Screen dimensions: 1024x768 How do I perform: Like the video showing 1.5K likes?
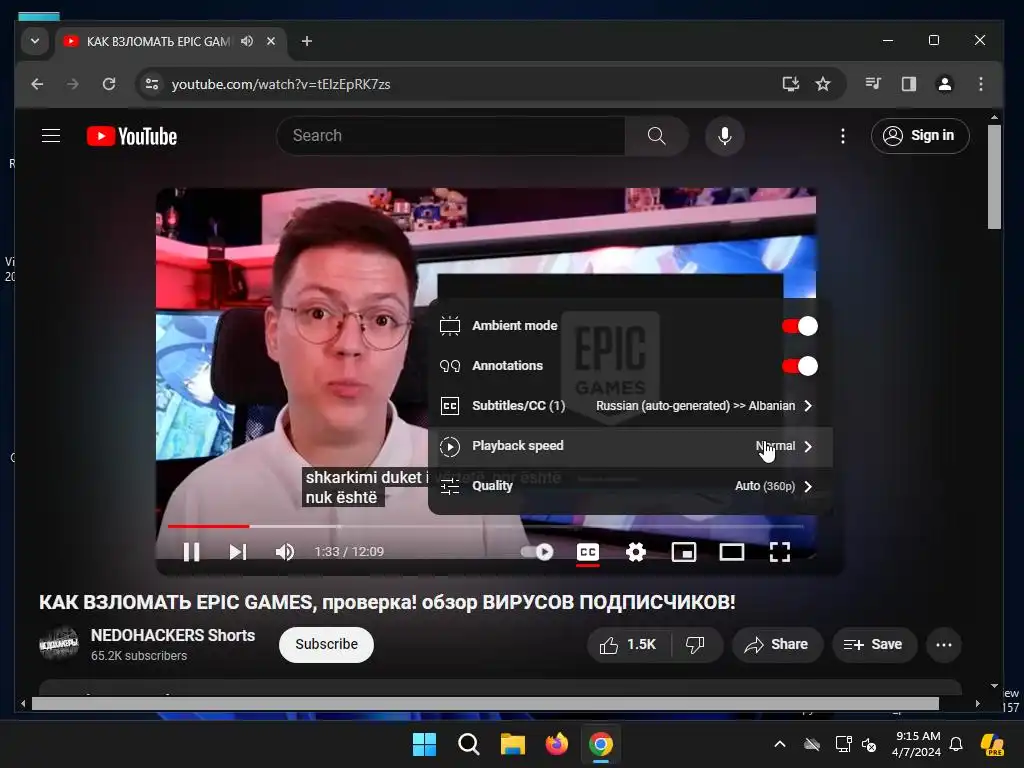(628, 645)
